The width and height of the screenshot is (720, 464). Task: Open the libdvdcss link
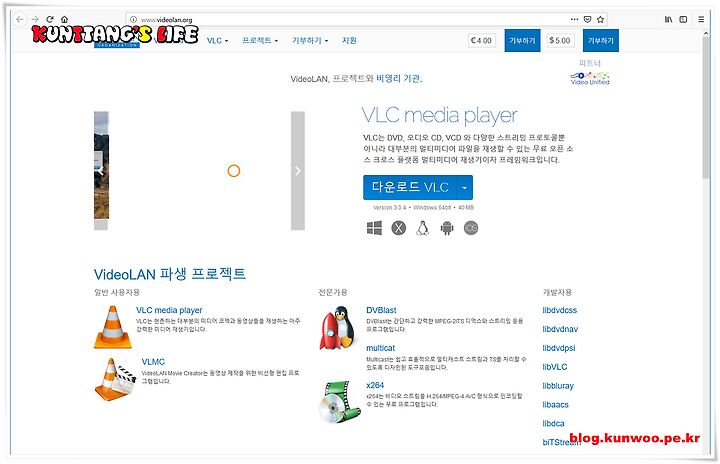point(559,310)
